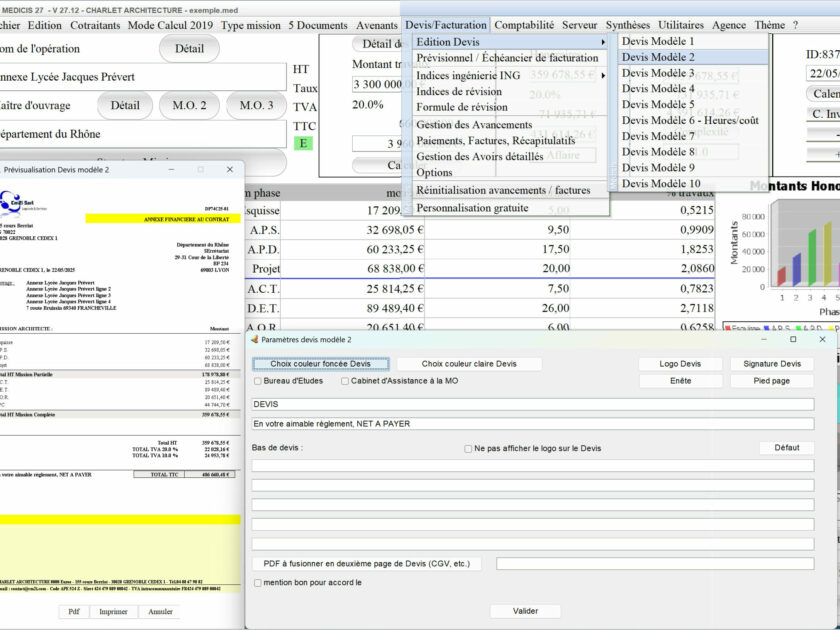Open the 5 Documents menu
The width and height of the screenshot is (840, 630).
(x=318, y=25)
